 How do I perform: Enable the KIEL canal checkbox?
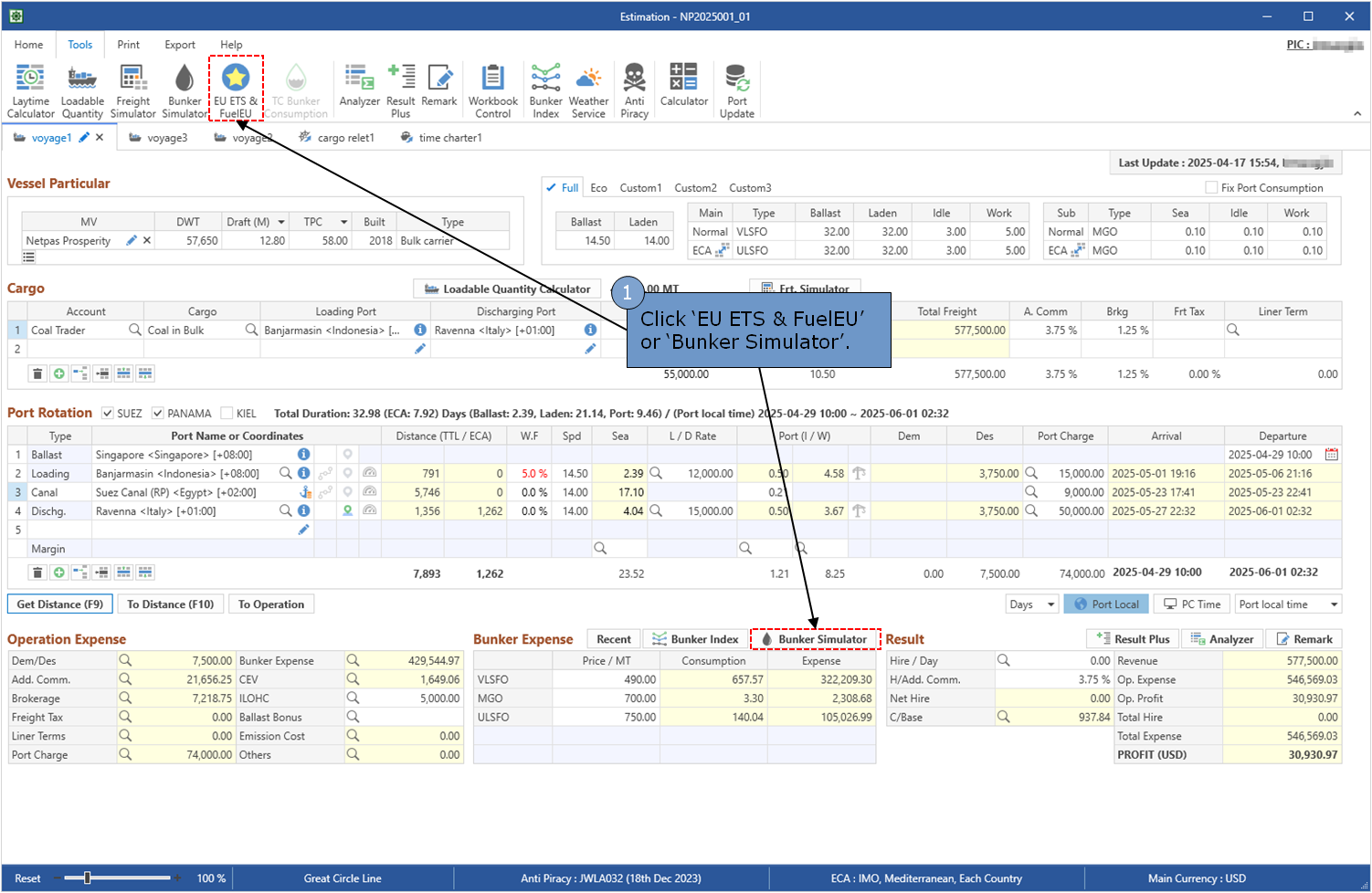[x=227, y=414]
